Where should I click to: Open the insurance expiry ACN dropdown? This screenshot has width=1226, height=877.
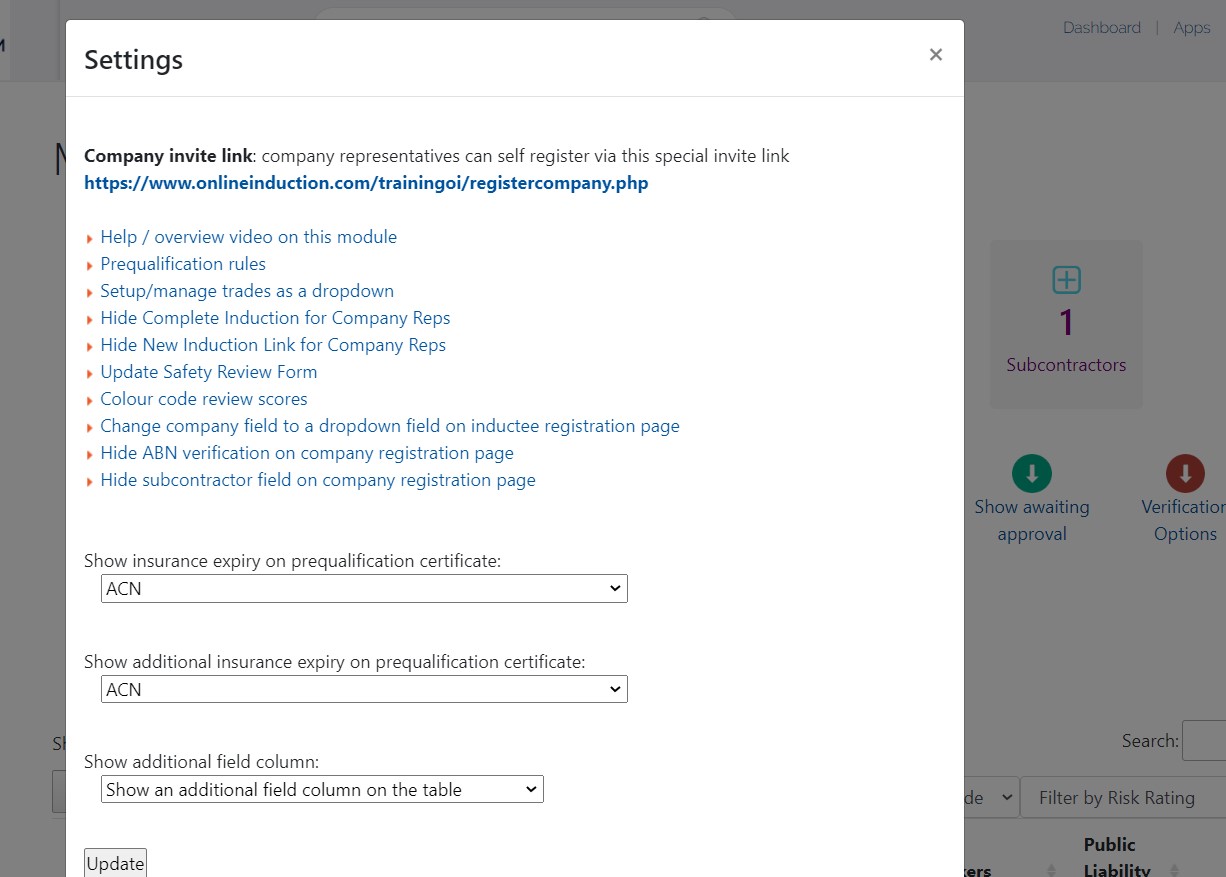coord(364,589)
